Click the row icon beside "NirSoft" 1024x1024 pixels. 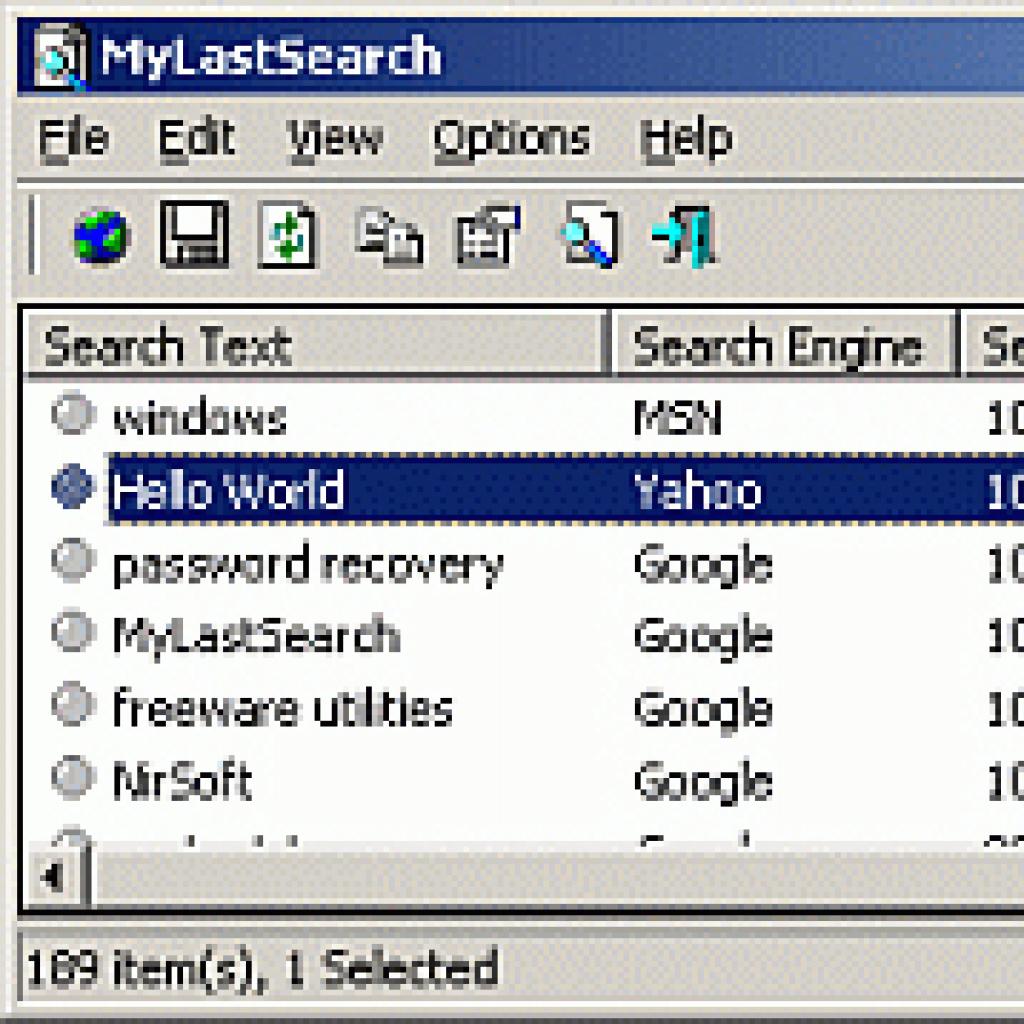click(74, 778)
